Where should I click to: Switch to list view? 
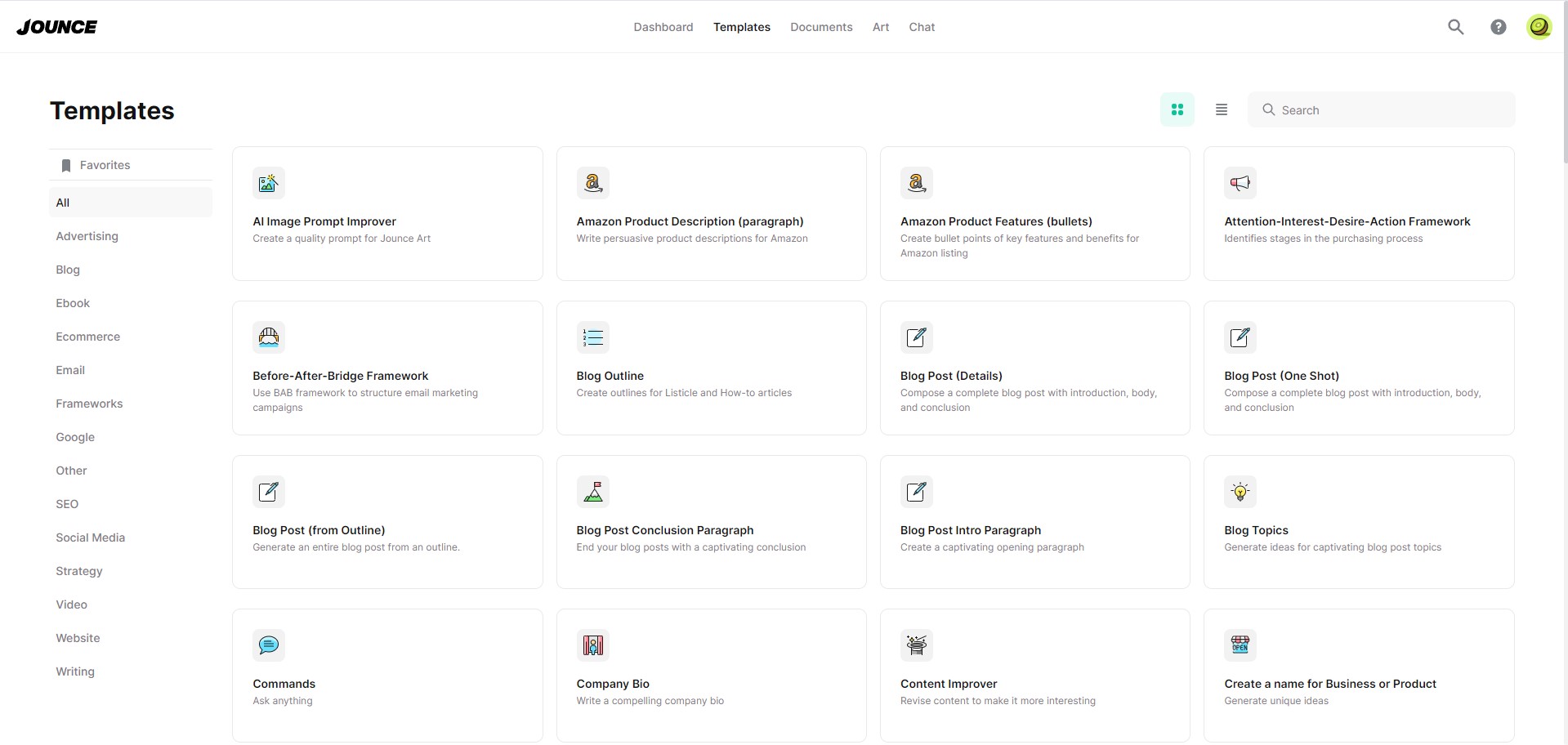pos(1222,109)
